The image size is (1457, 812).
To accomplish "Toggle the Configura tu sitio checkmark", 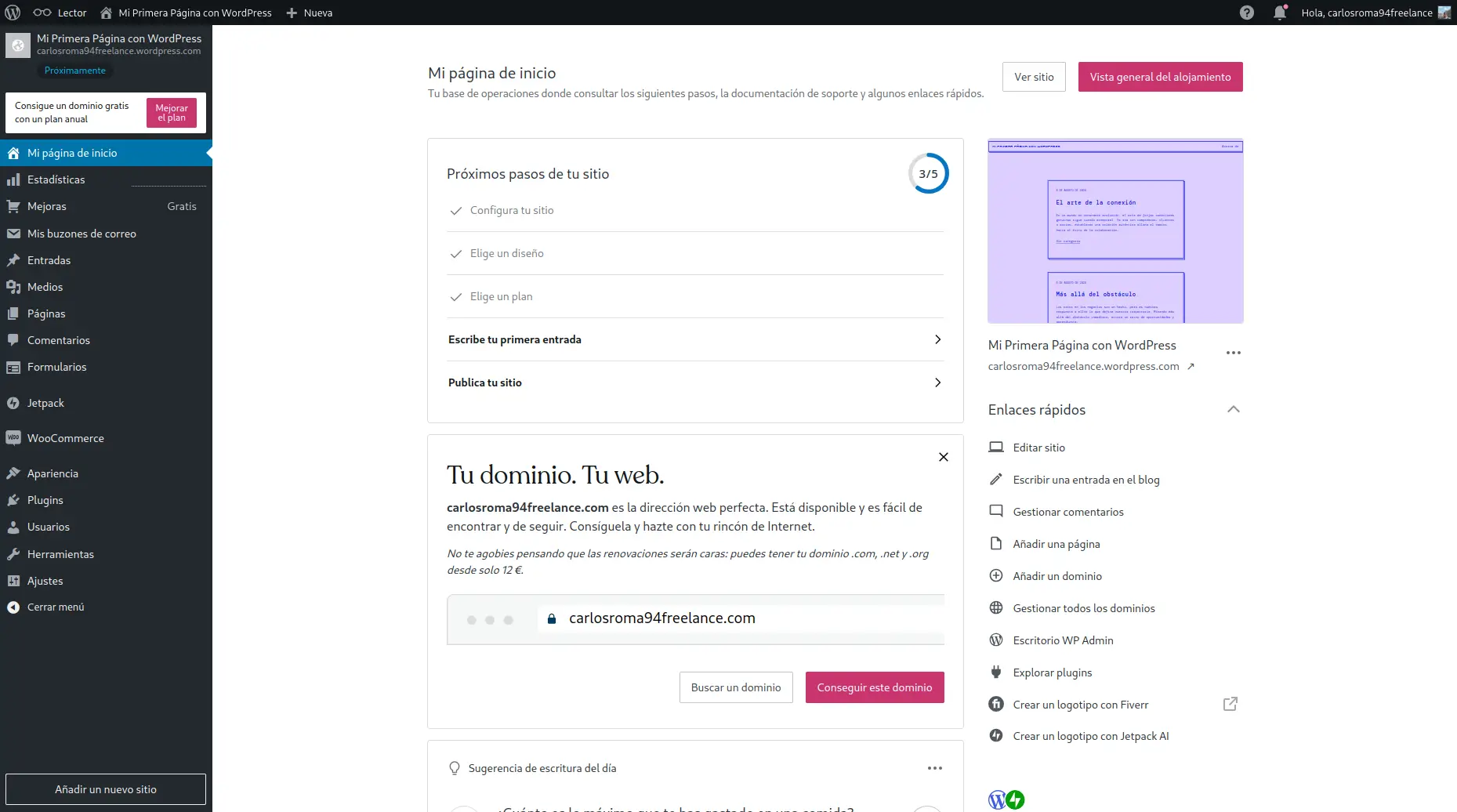I will (455, 211).
